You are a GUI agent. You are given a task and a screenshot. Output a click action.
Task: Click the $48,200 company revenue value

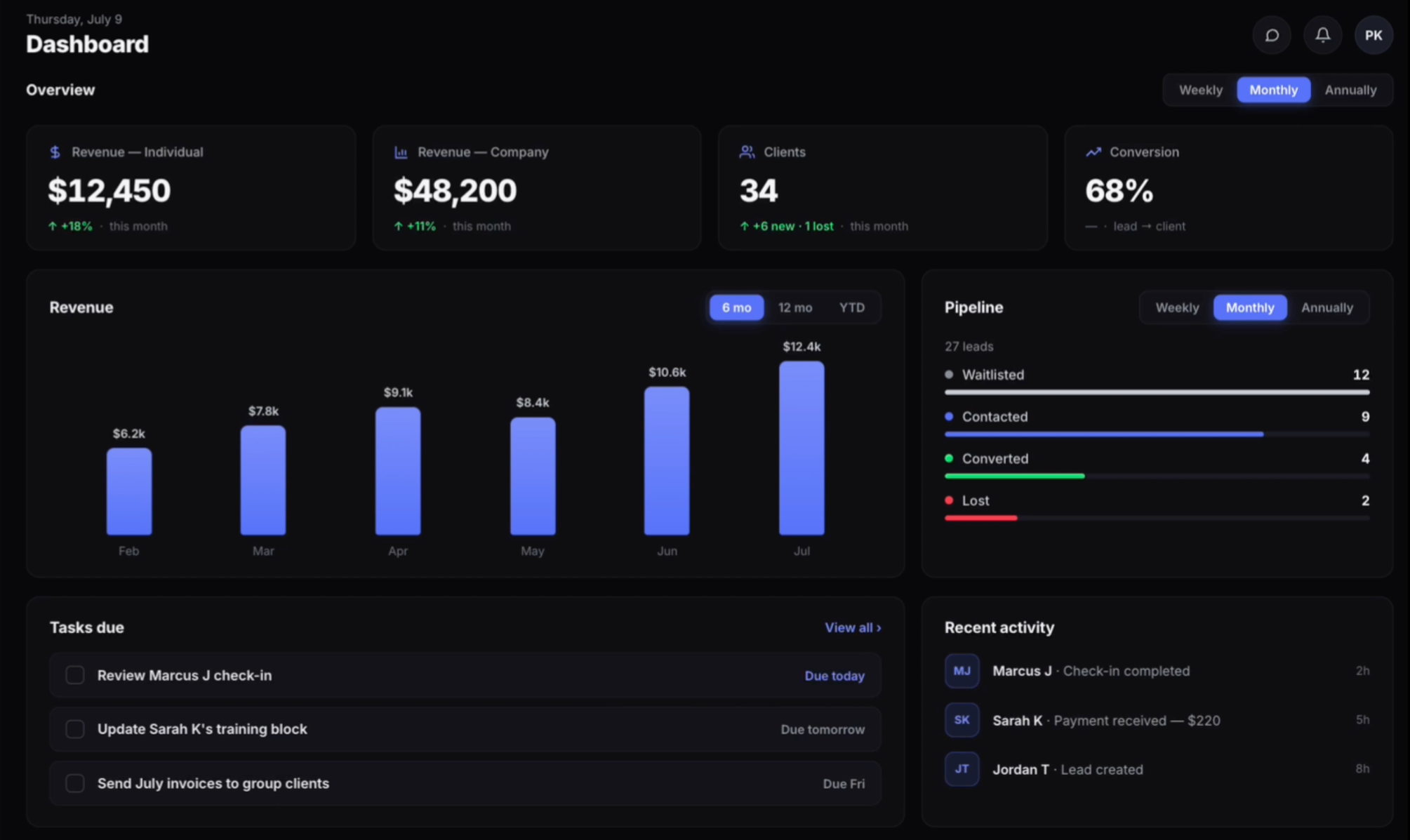coord(455,191)
